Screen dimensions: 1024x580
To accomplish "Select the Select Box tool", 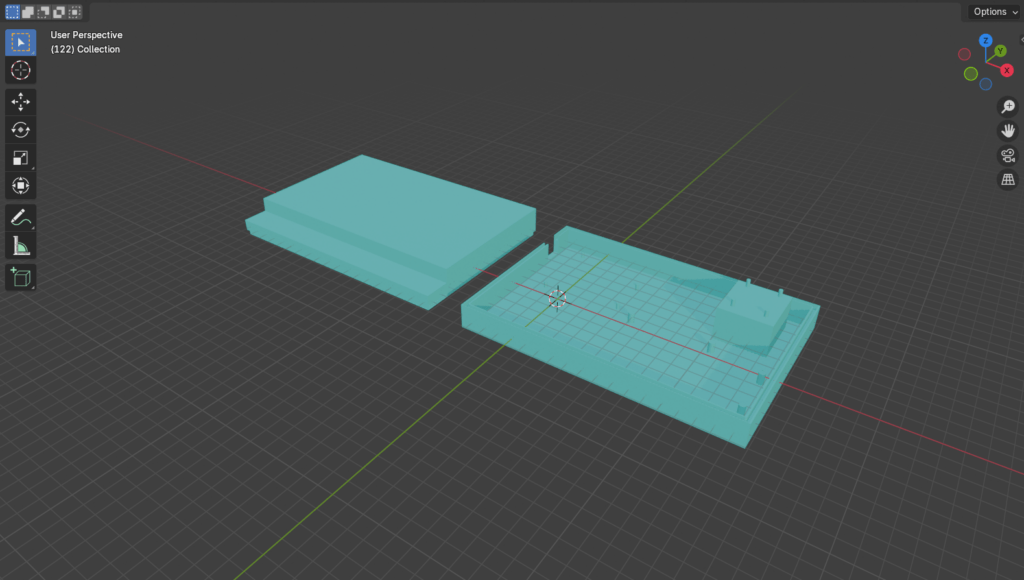I will 20,43.
